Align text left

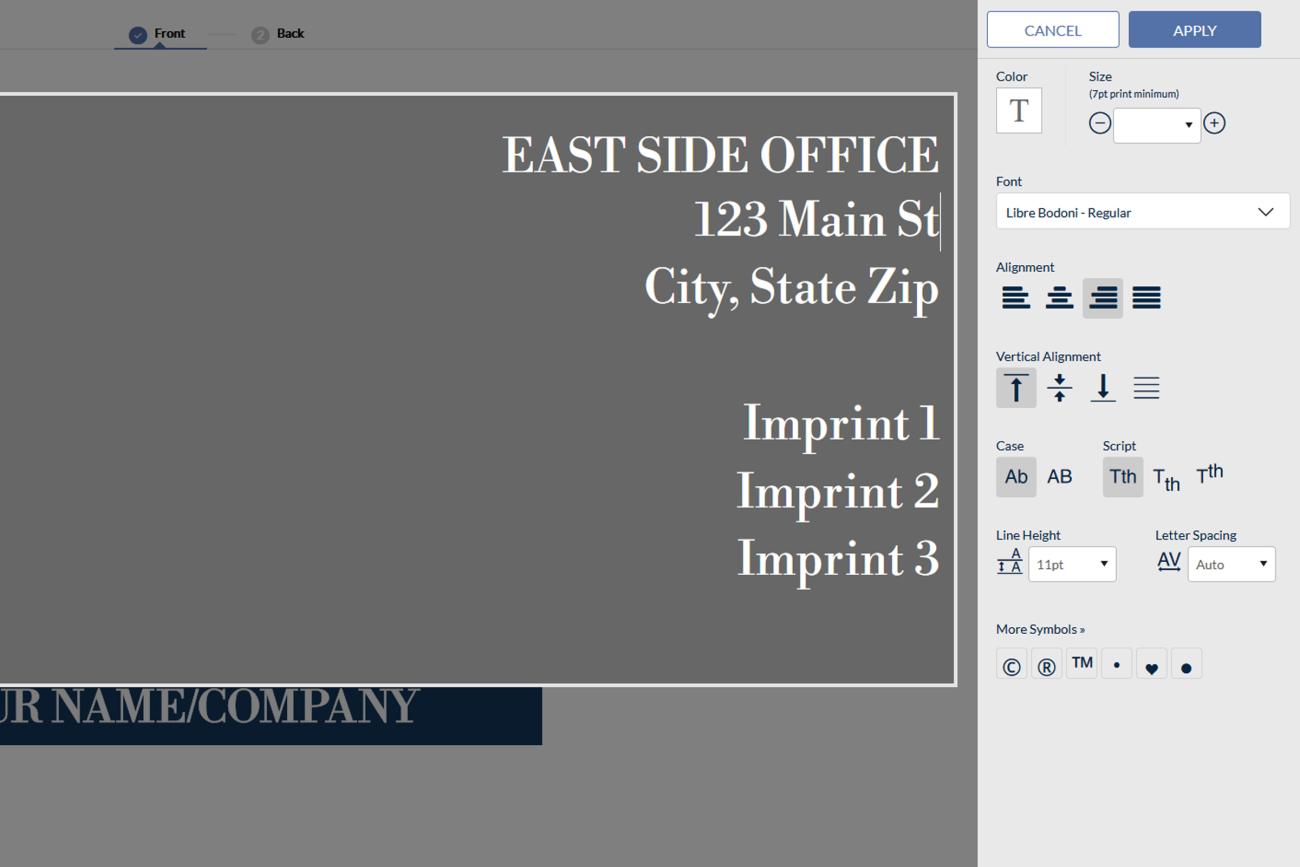point(1016,298)
